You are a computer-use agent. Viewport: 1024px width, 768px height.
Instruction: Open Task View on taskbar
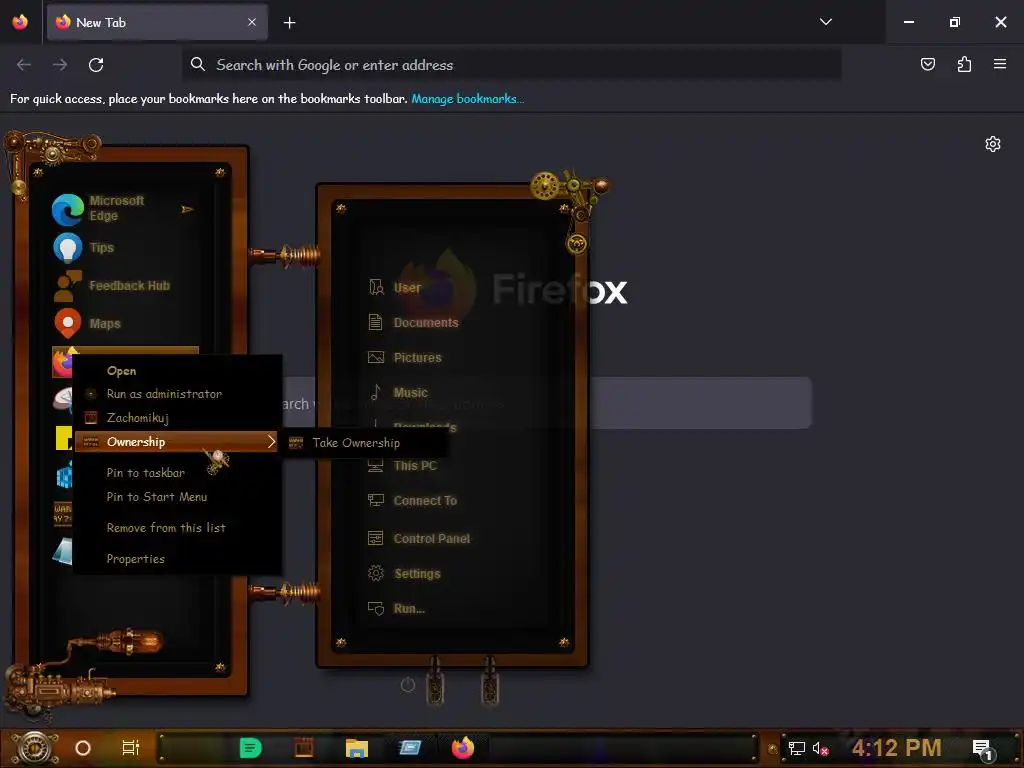pos(131,748)
